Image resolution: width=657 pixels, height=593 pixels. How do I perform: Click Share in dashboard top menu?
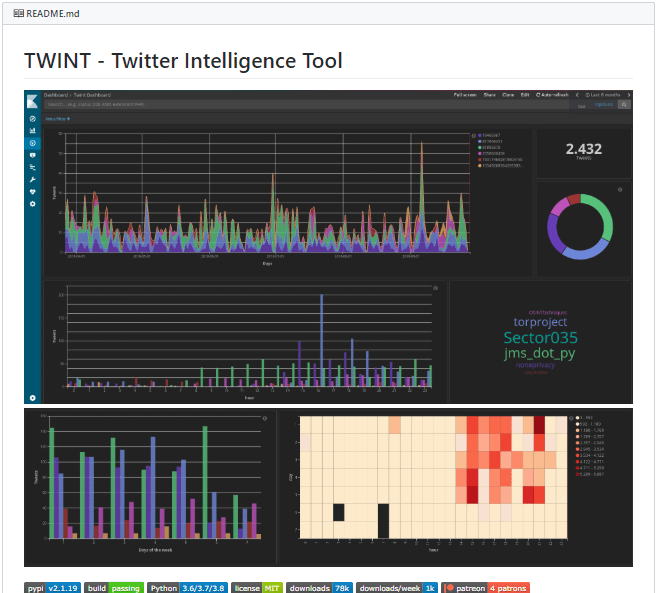pos(489,95)
